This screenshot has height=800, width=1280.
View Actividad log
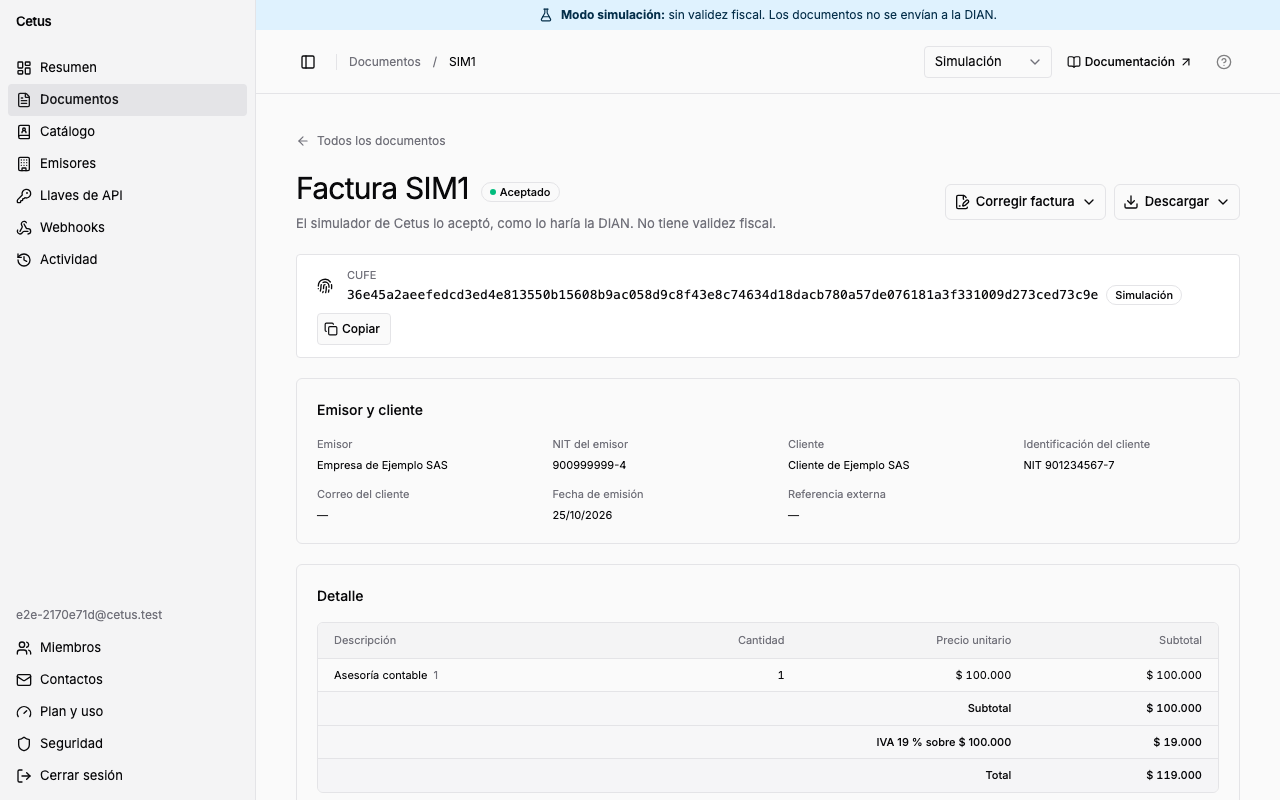(127, 260)
